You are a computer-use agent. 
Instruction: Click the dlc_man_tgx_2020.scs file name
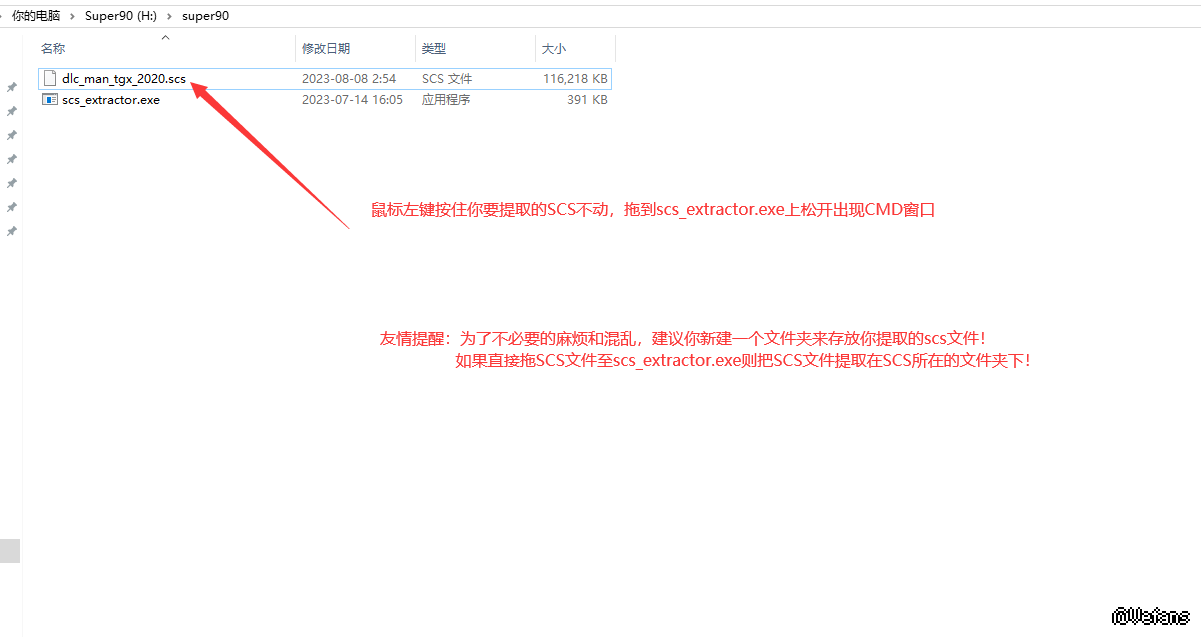point(123,78)
